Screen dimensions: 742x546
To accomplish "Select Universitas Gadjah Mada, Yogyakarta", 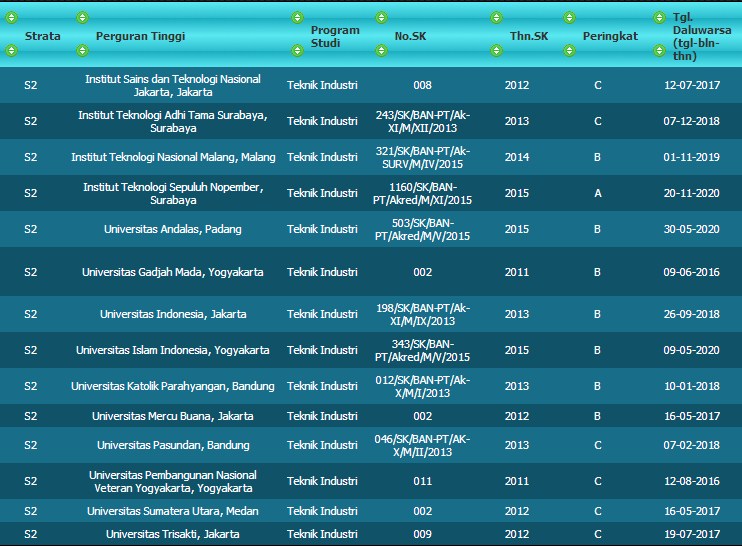I will (173, 272).
